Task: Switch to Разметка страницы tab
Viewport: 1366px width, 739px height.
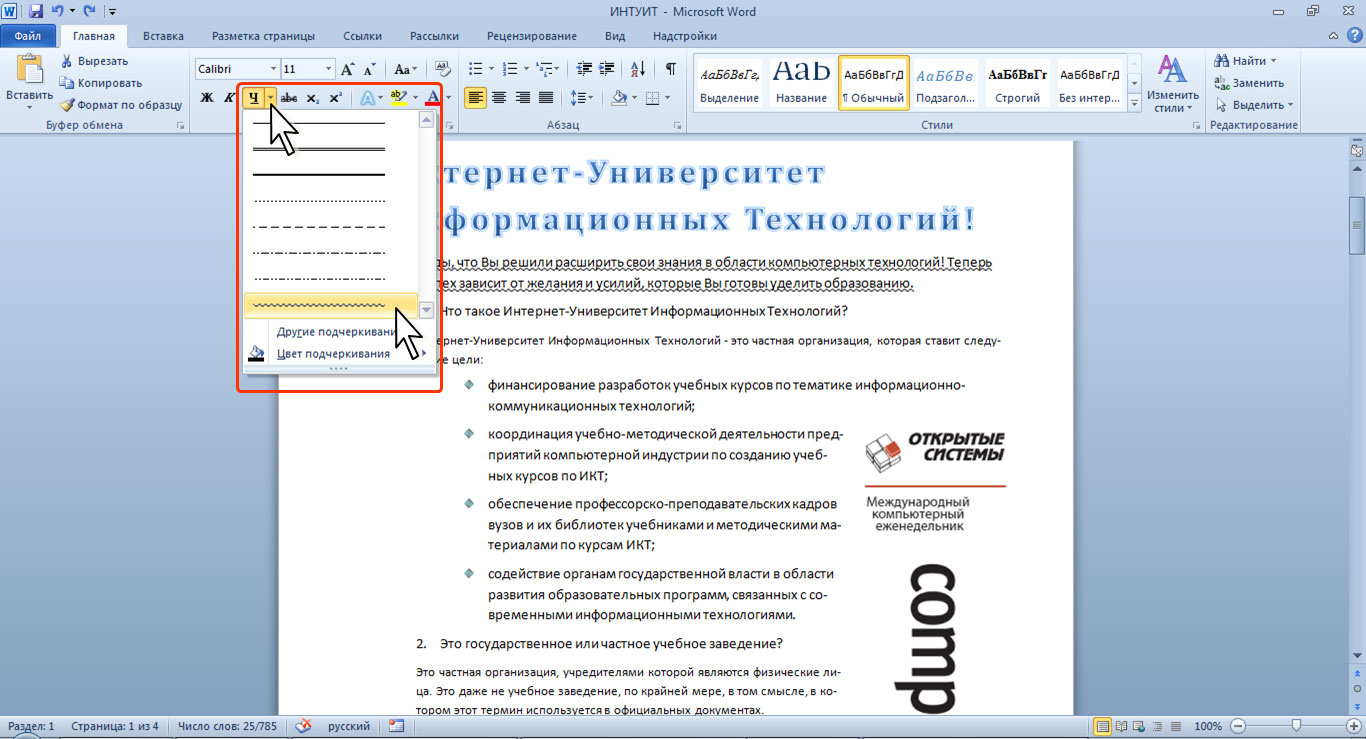Action: [264, 36]
